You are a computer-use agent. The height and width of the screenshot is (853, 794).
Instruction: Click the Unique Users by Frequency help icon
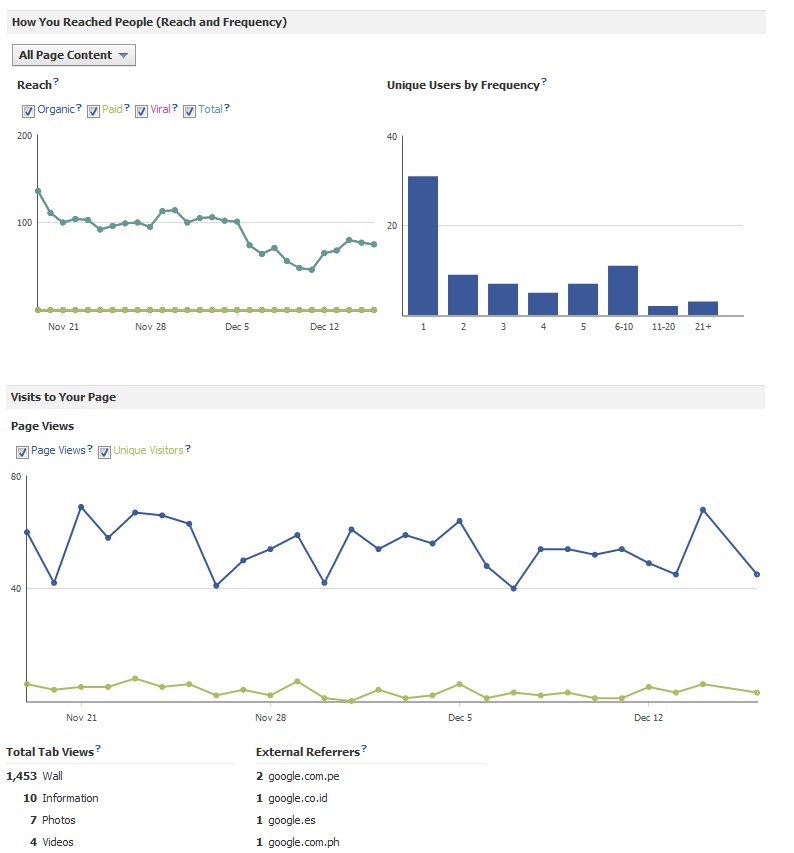(543, 82)
